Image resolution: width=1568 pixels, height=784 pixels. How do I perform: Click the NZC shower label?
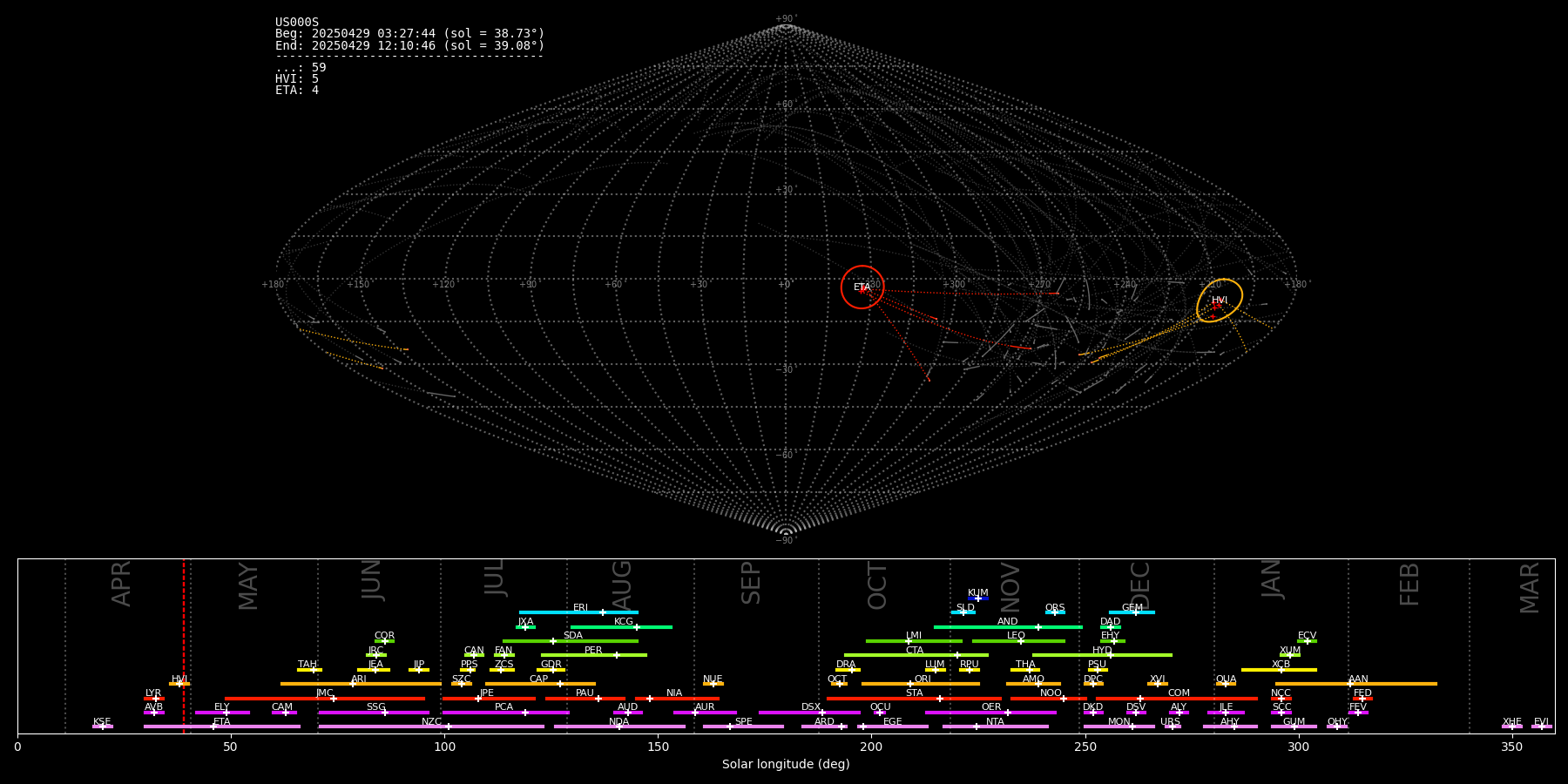point(431,721)
